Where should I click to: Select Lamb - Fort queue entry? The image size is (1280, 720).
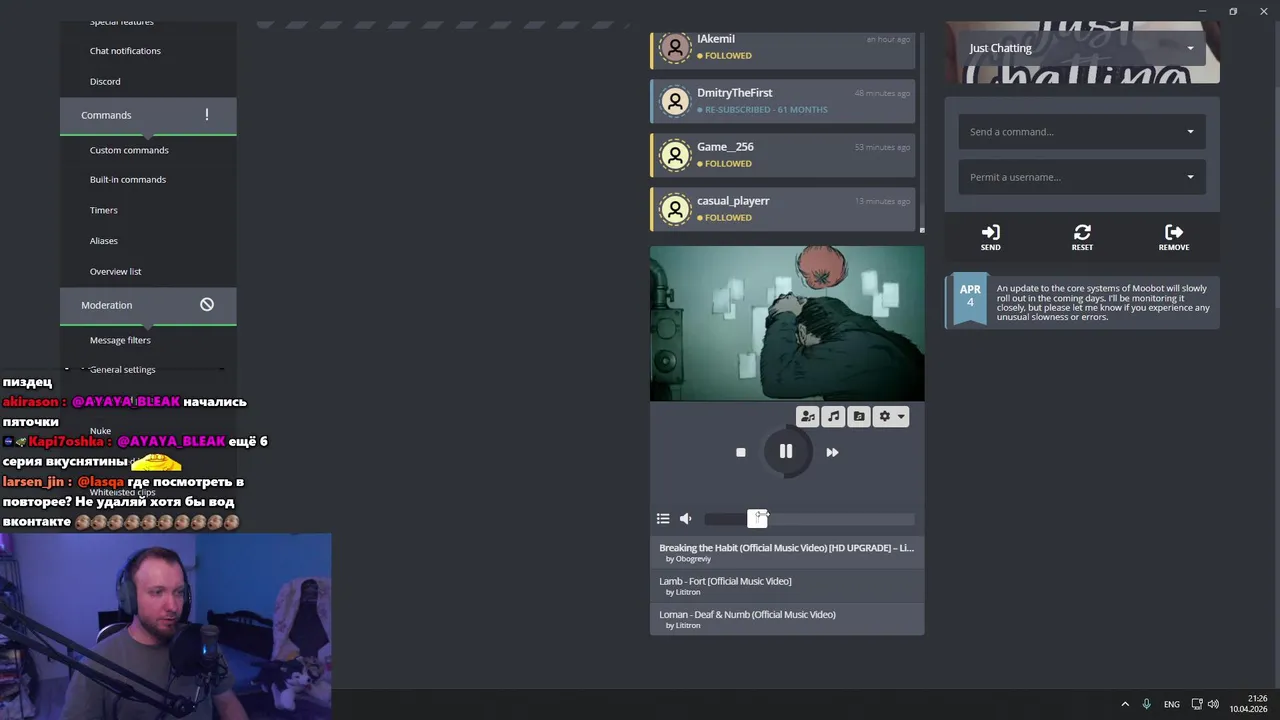pos(787,586)
